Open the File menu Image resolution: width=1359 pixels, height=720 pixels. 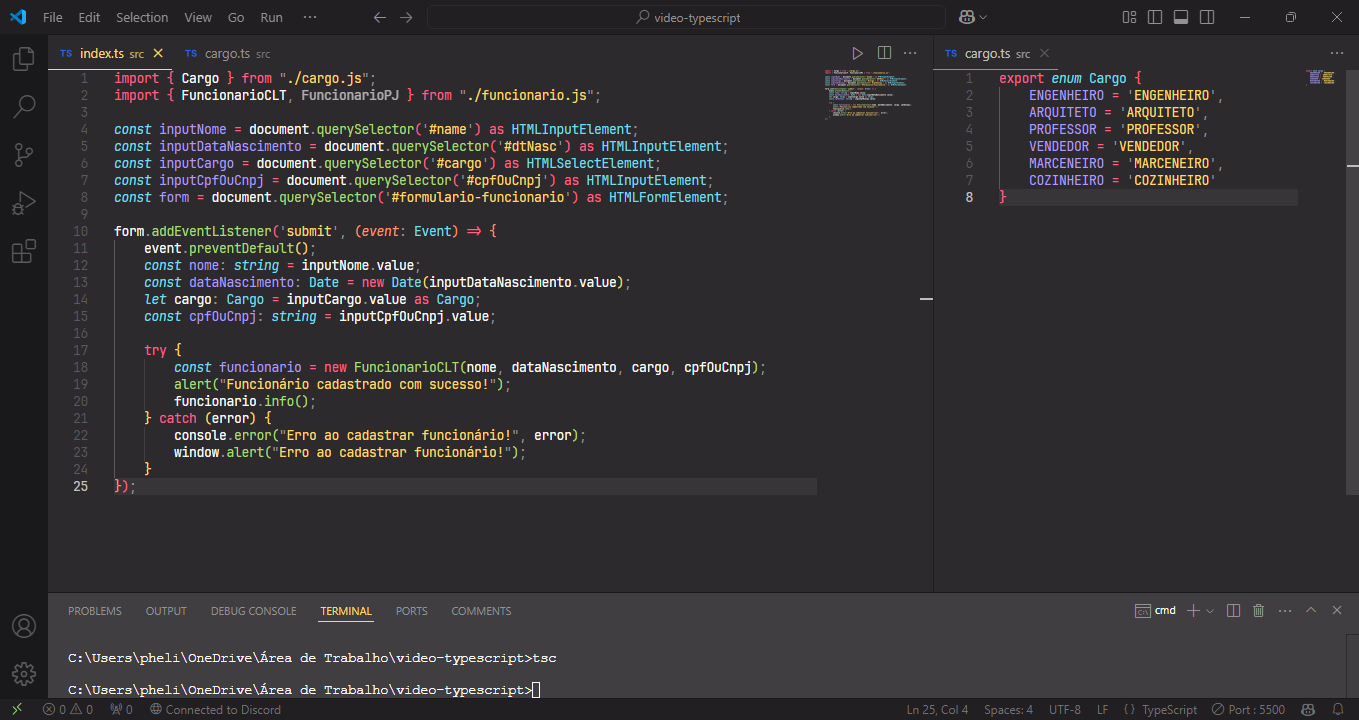53,17
